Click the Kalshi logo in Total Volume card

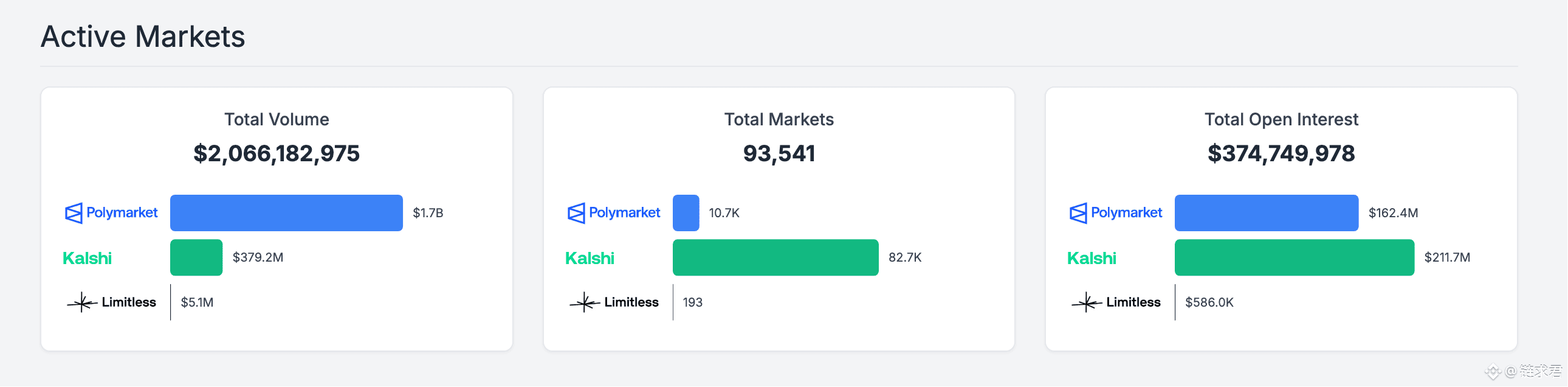pyautogui.click(x=87, y=258)
